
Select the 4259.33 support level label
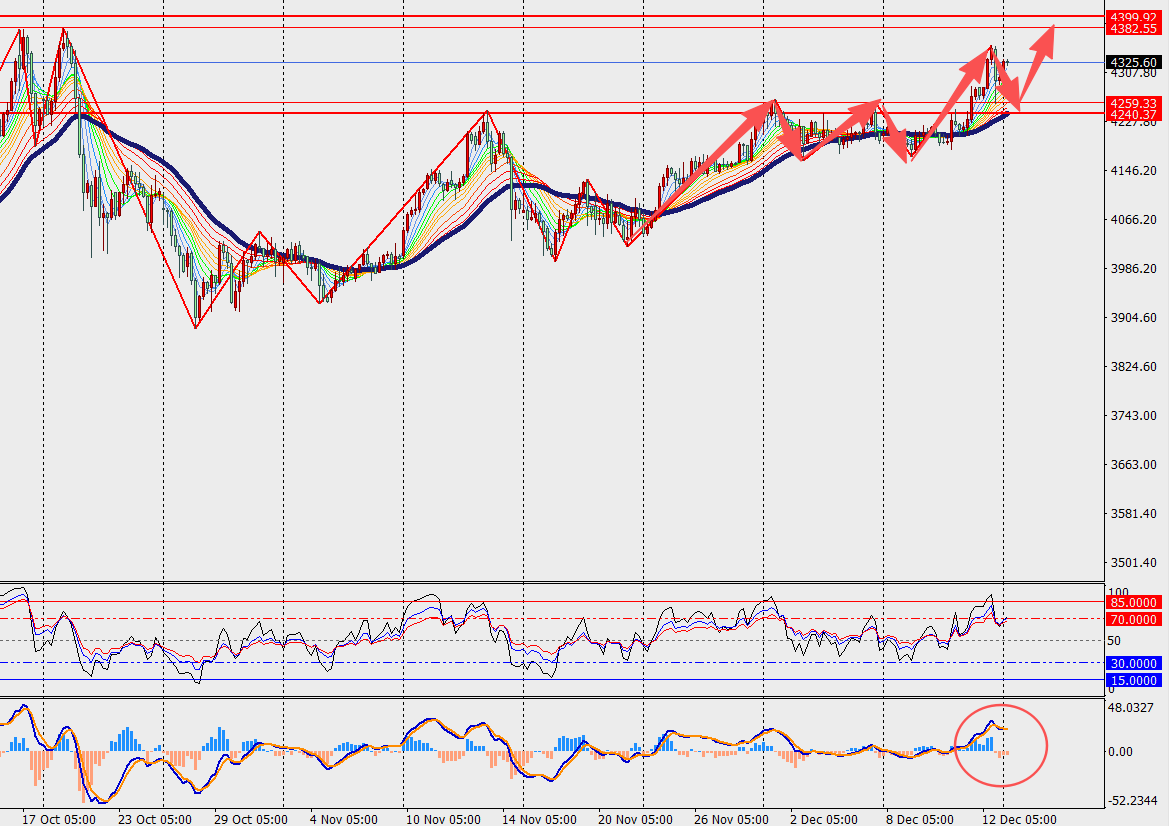1133,103
